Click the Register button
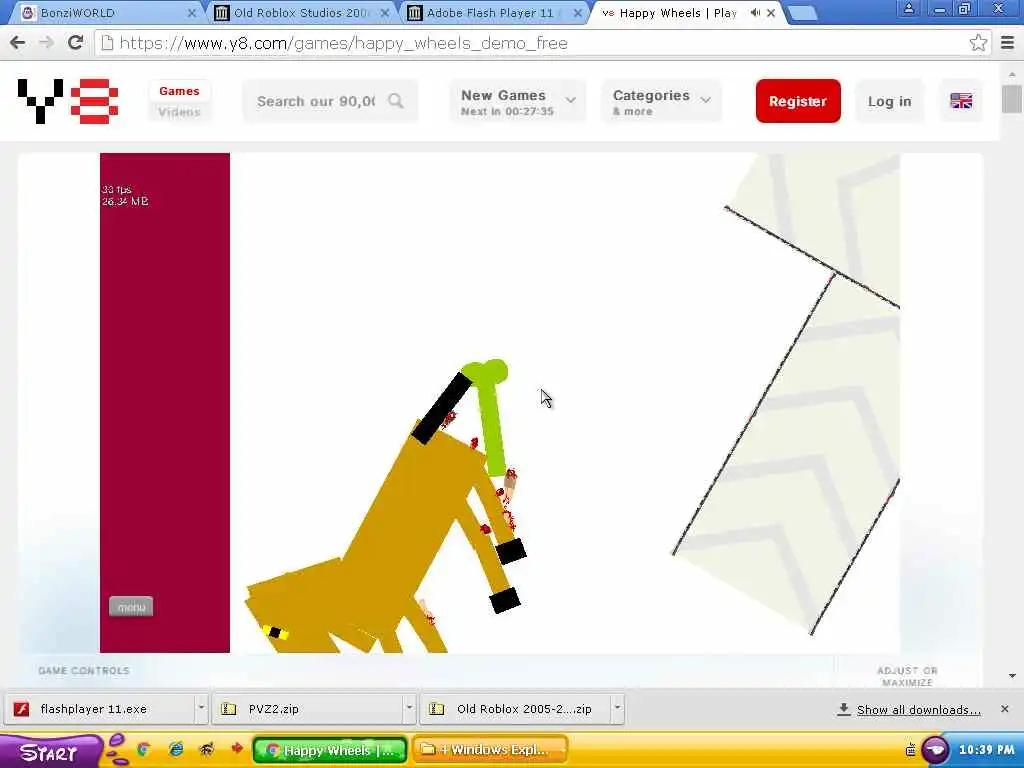This screenshot has height=768, width=1024. tap(798, 101)
